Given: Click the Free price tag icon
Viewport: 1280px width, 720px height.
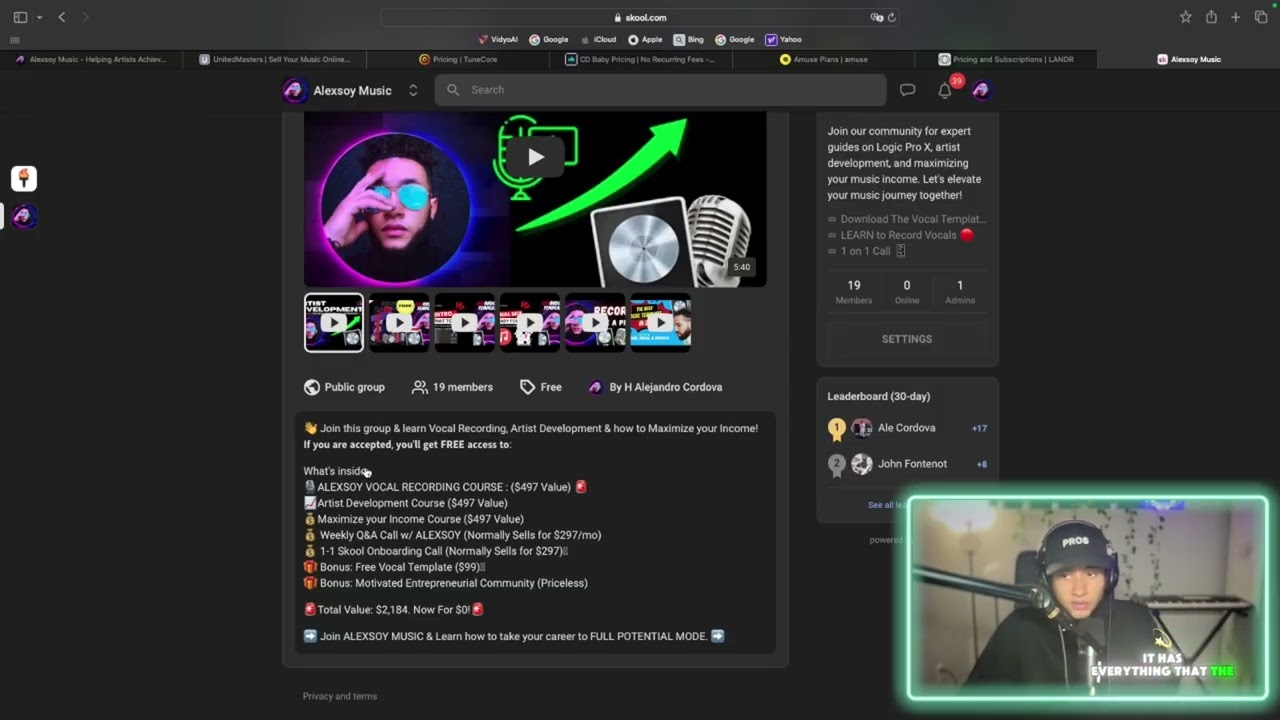Looking at the screenshot, I should coord(527,387).
